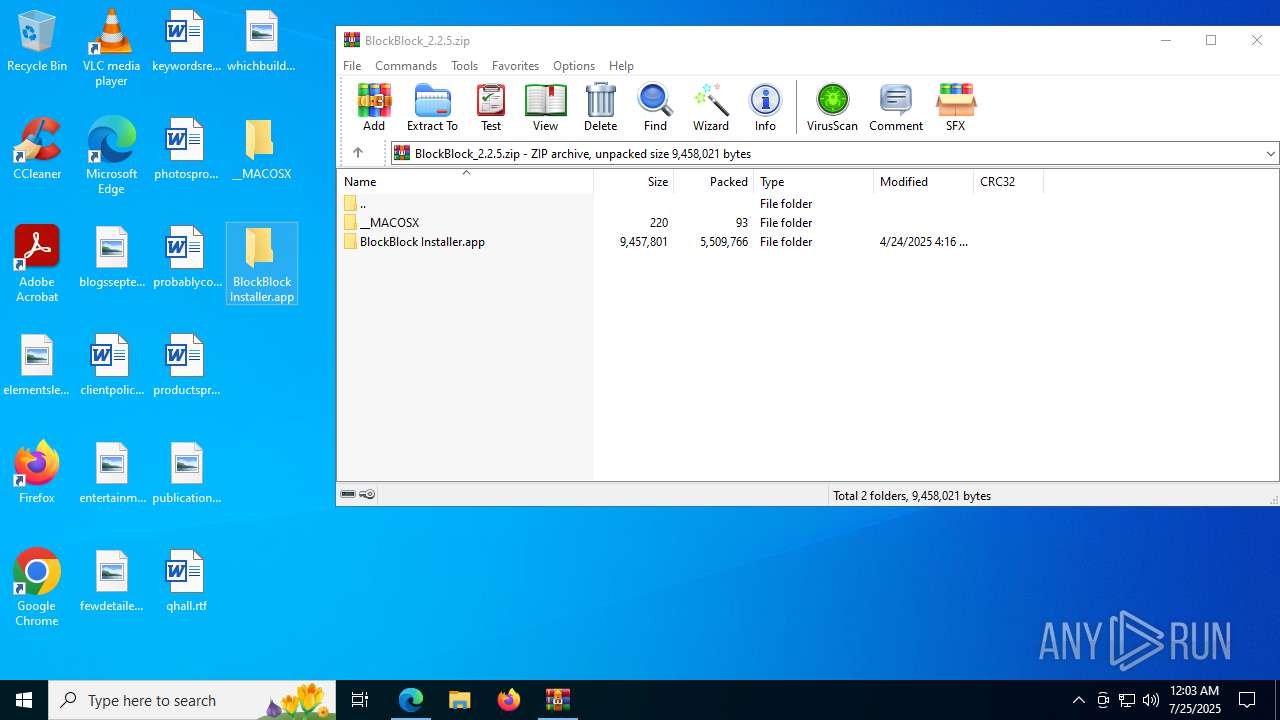Select the keywordsre... document on desktop
Viewport: 1280px width, 720px height.
(186, 42)
